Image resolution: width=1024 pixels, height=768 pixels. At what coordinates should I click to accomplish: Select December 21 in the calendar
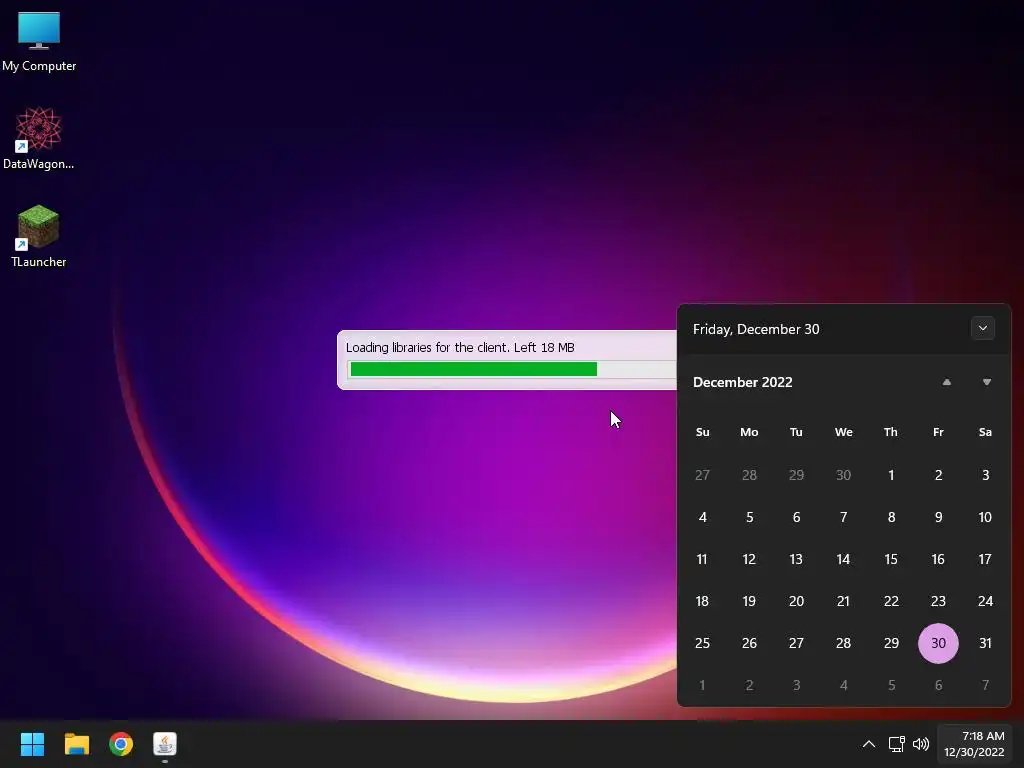click(843, 601)
